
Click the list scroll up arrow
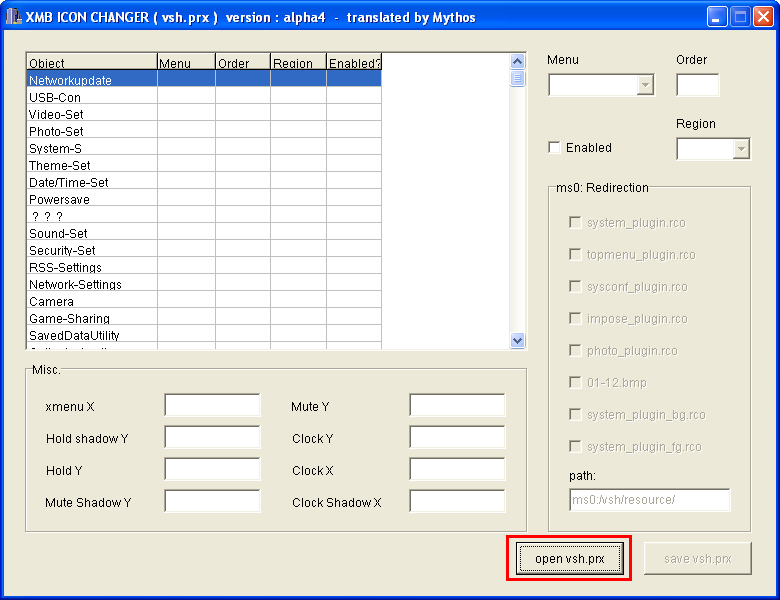click(x=517, y=61)
